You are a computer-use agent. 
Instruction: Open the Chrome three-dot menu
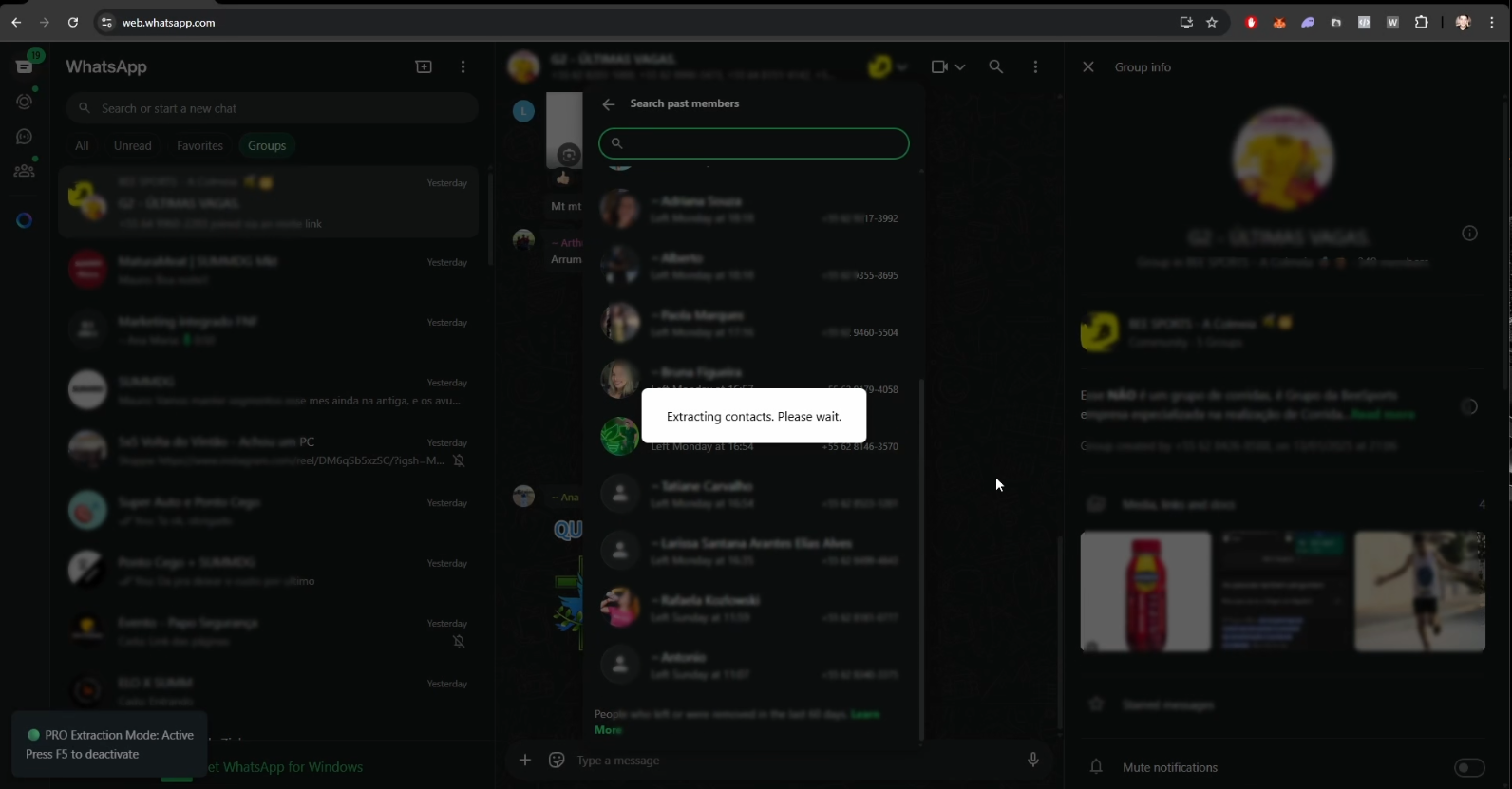(x=1492, y=22)
